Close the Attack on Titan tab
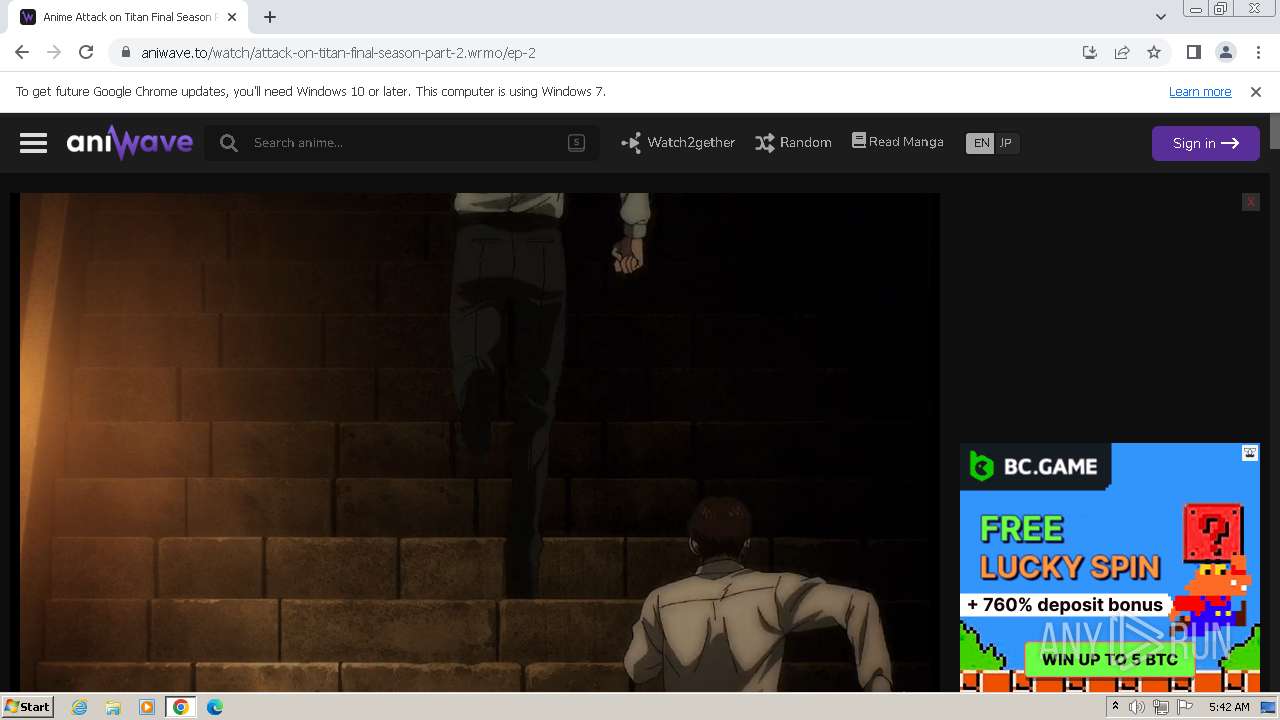Image resolution: width=1280 pixels, height=720 pixels. coord(231,17)
